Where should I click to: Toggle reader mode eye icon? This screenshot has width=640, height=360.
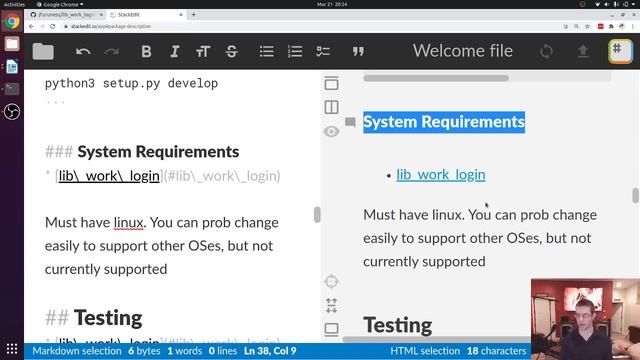pos(331,131)
